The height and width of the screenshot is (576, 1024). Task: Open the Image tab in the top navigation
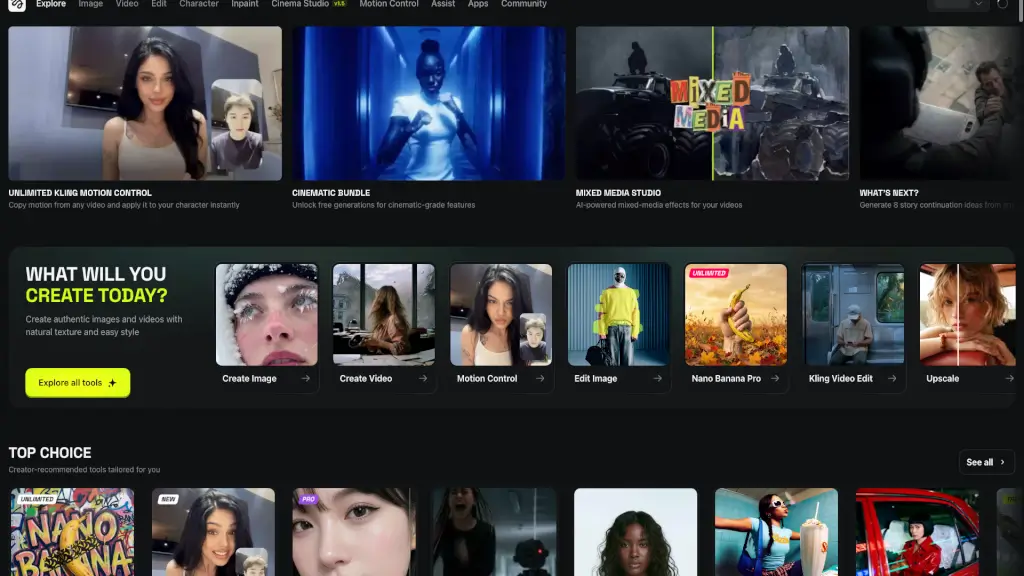click(90, 4)
